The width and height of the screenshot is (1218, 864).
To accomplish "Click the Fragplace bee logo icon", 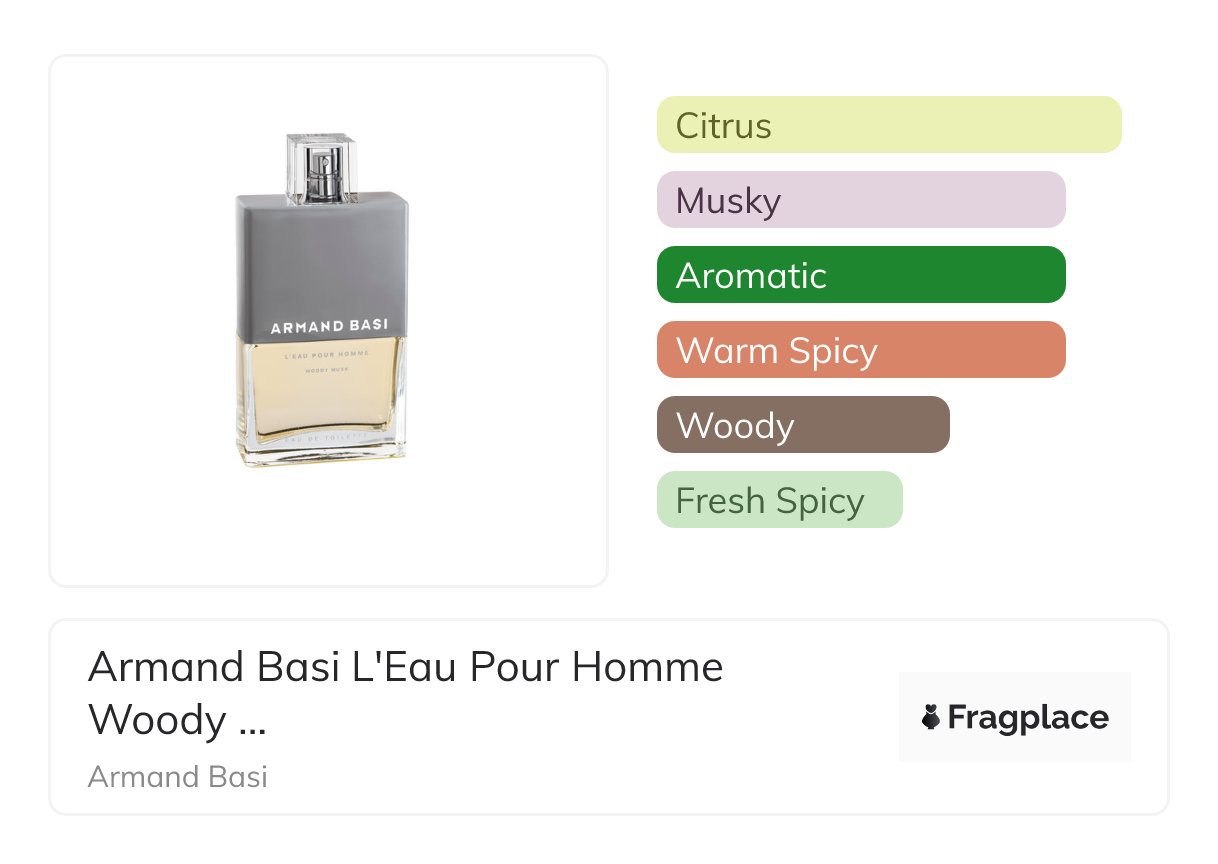I will (x=931, y=717).
